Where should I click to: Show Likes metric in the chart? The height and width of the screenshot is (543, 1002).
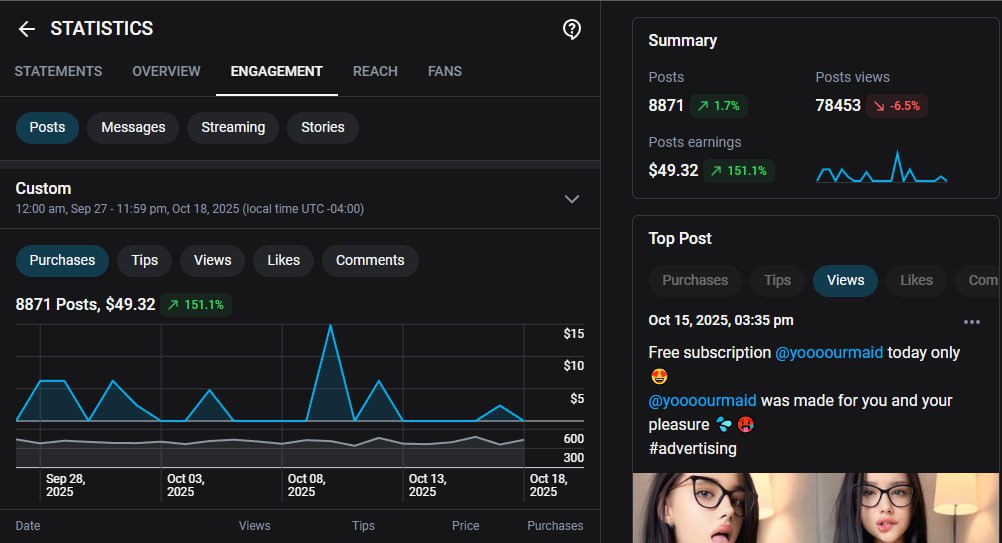click(x=283, y=260)
